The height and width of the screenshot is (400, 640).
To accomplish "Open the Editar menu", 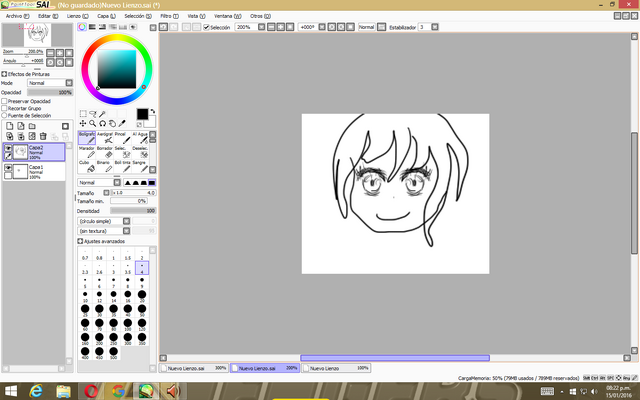I will point(48,16).
